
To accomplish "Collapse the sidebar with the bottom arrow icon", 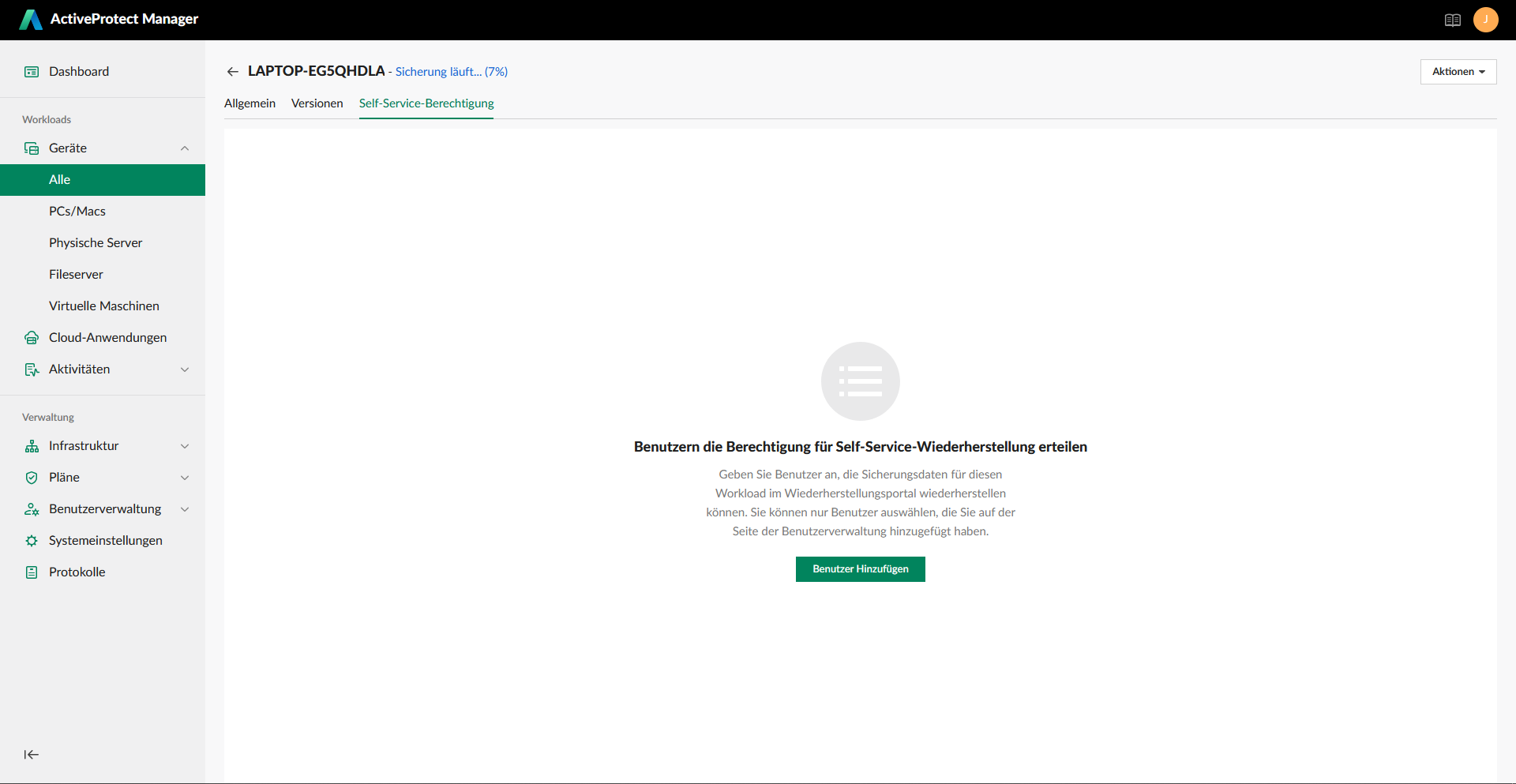I will click(x=32, y=755).
